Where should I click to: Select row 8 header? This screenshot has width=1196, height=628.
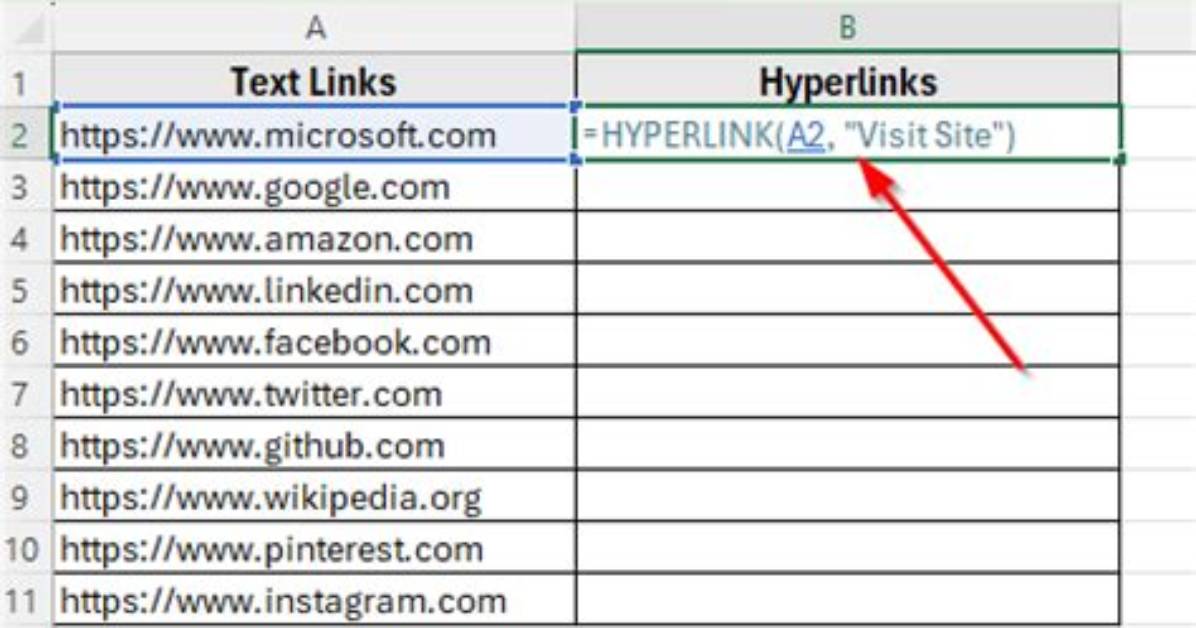pos(26,446)
